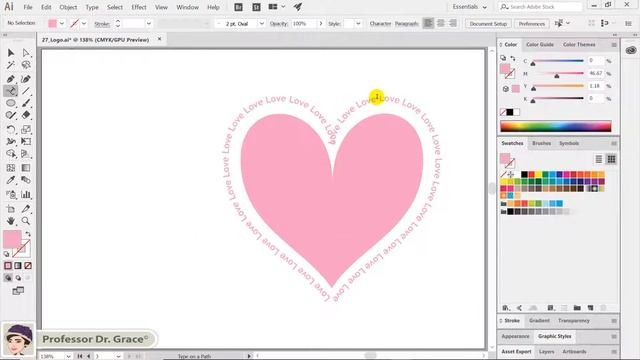Select the Zoom magnifier tool
Screen dimensions: 640x360
pyautogui.click(x=26, y=221)
